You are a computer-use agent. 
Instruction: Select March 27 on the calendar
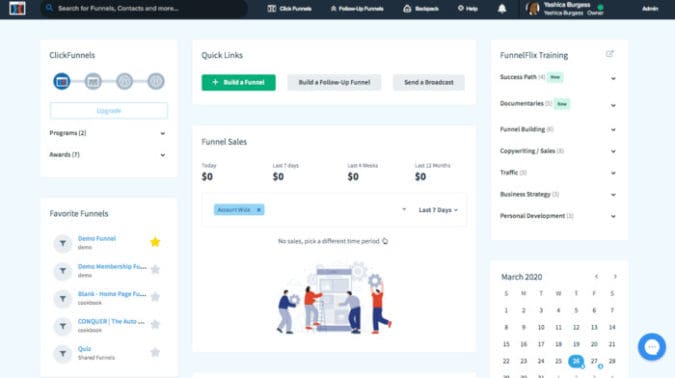coord(594,361)
